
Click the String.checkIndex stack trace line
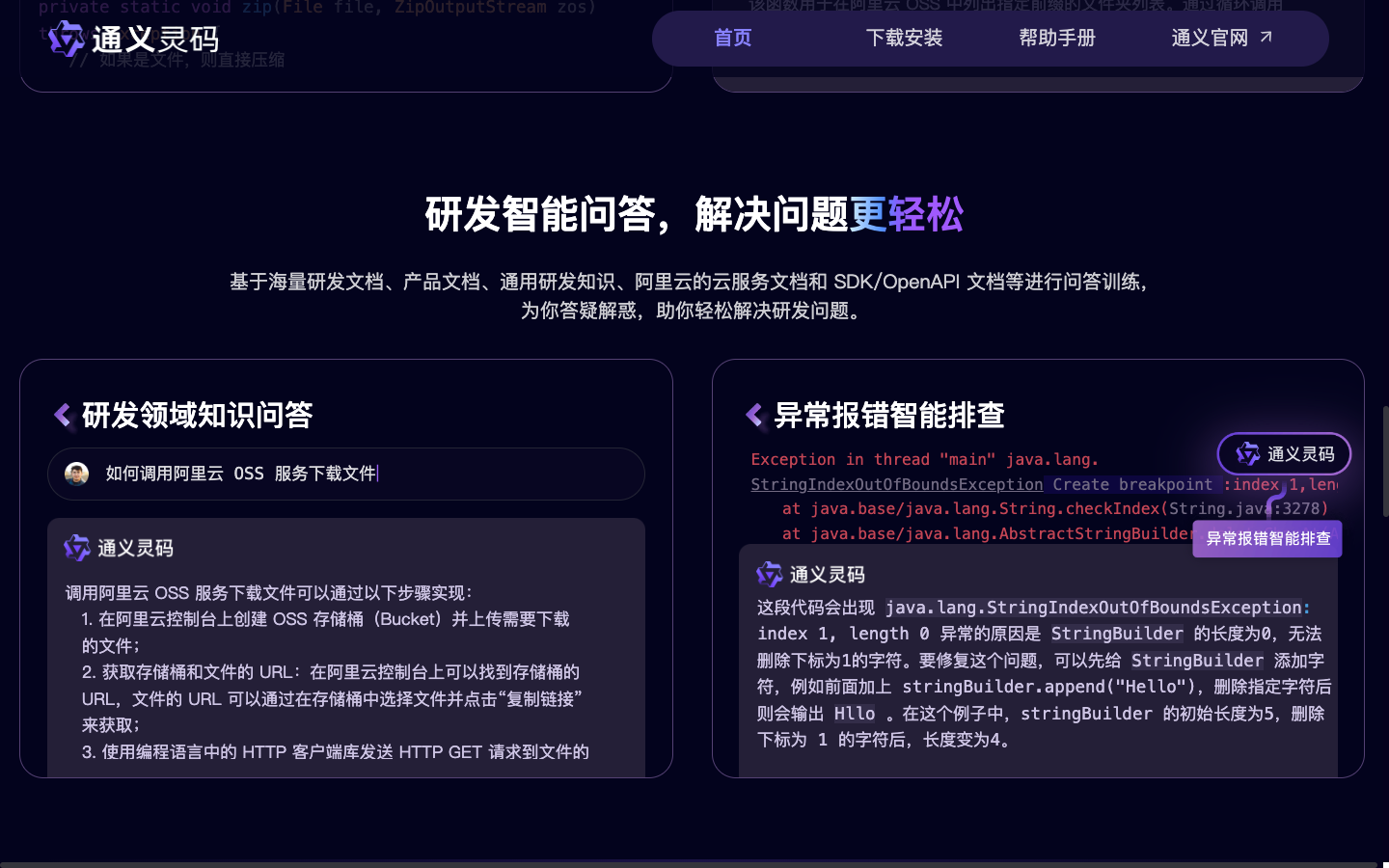1055,508
